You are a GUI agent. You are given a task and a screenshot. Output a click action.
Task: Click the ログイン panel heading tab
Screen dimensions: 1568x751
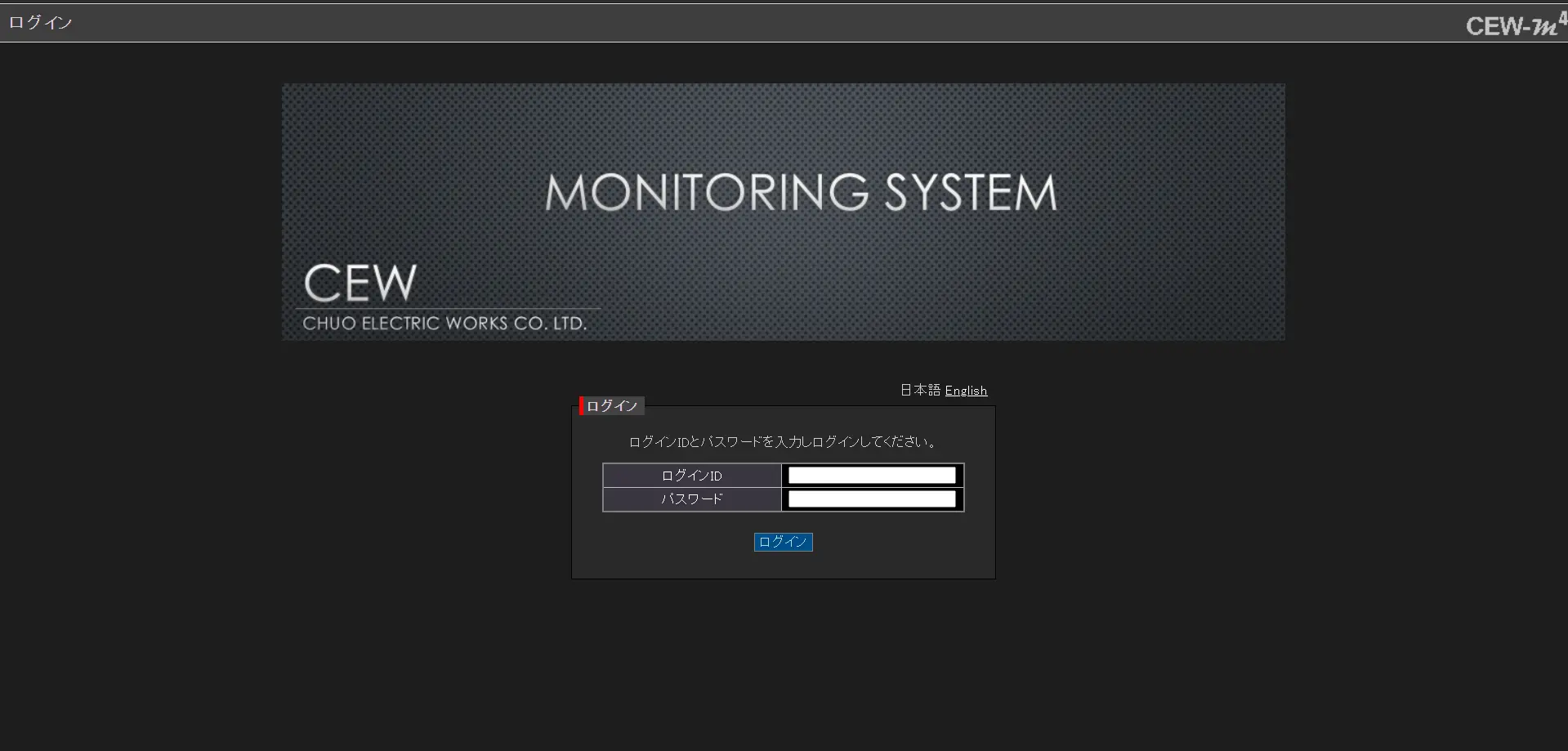point(612,406)
